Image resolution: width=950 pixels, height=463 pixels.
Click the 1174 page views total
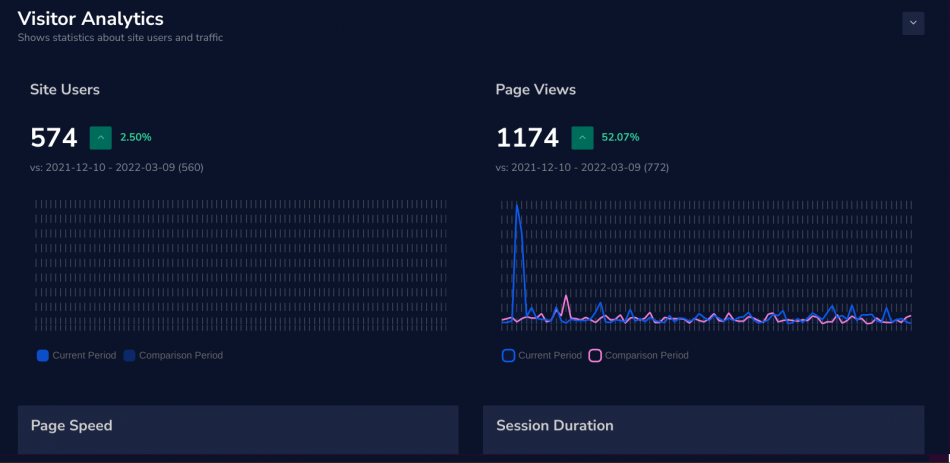[527, 138]
